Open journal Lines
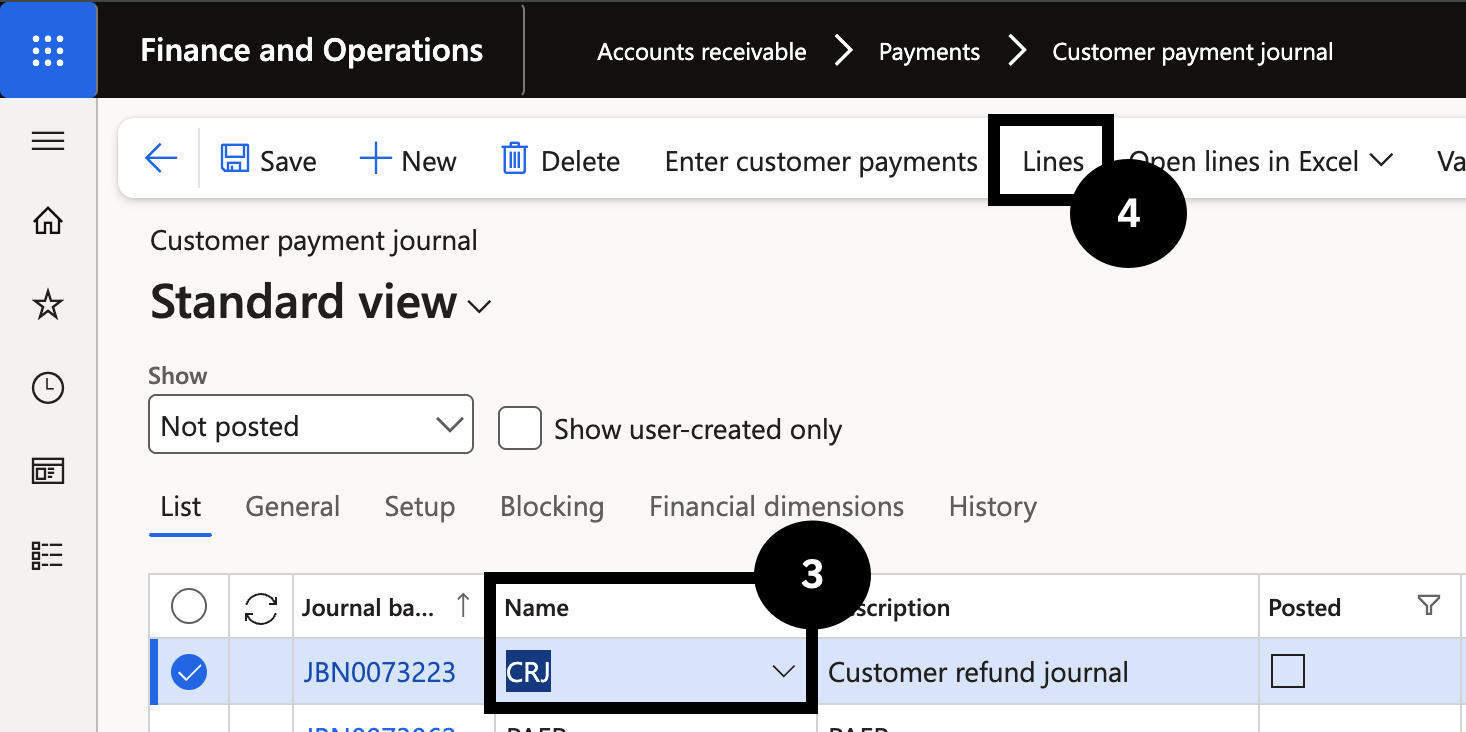1466x732 pixels. [1053, 162]
